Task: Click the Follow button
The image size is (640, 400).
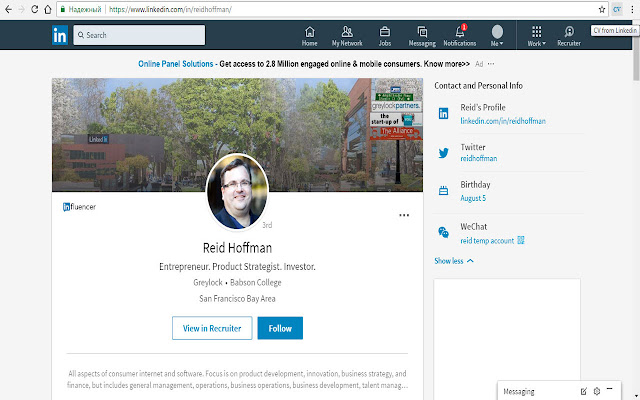Action: point(280,328)
